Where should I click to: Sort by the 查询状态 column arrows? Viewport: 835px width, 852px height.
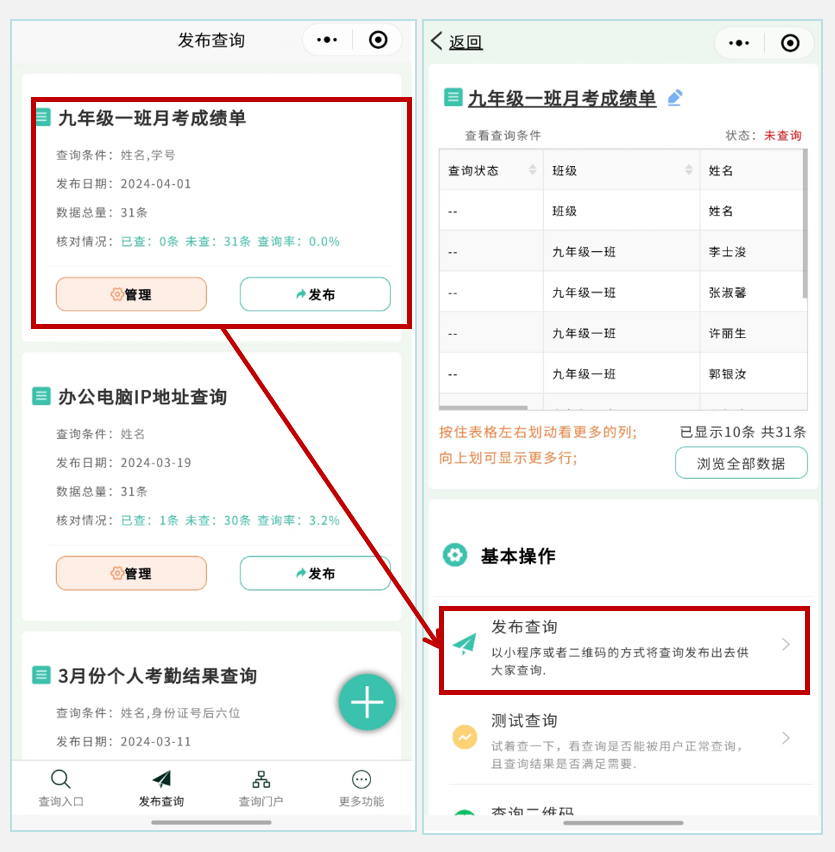(532, 170)
